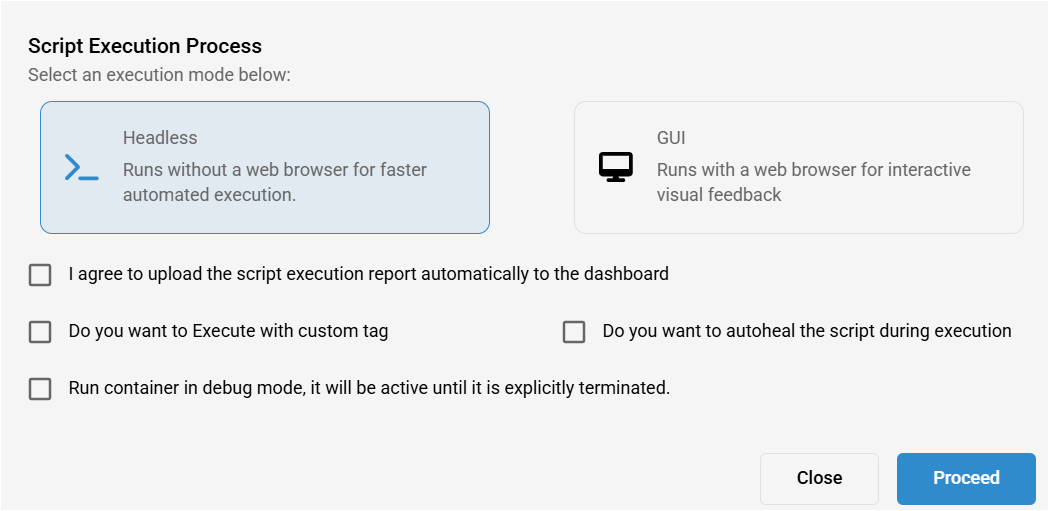1049x511 pixels.
Task: Click the "Script Execution Process" heading
Action: tap(145, 46)
